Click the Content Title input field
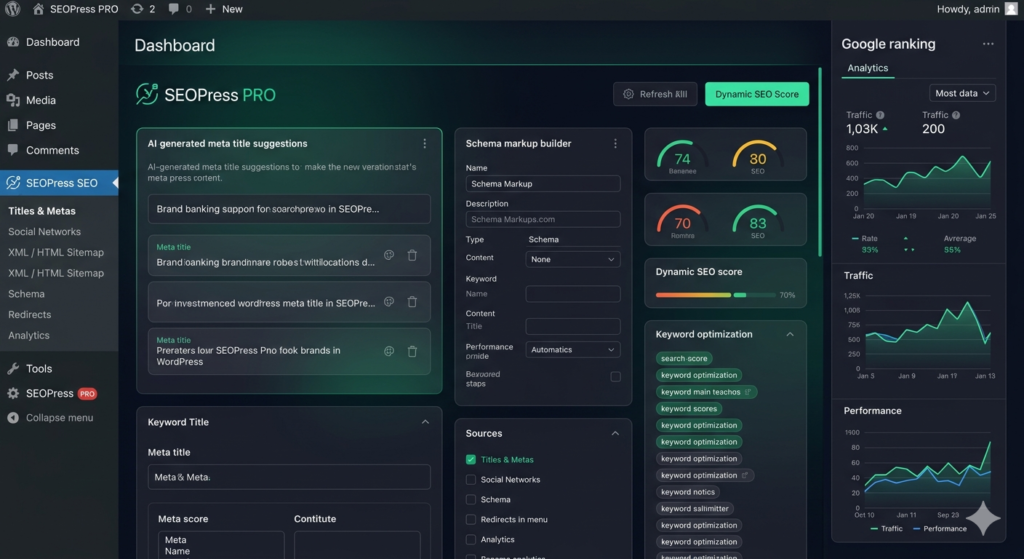This screenshot has height=559, width=1024. point(573,327)
